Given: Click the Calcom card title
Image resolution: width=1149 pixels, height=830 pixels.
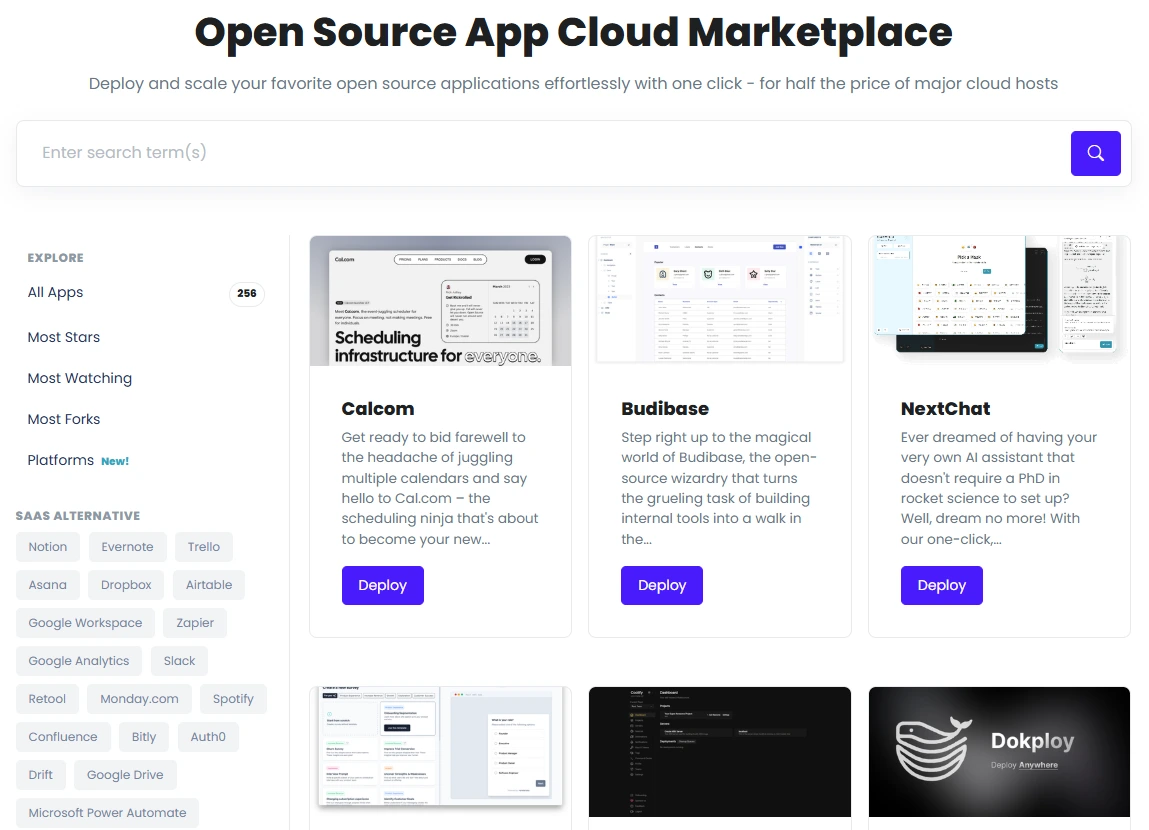Looking at the screenshot, I should pyautogui.click(x=378, y=409).
